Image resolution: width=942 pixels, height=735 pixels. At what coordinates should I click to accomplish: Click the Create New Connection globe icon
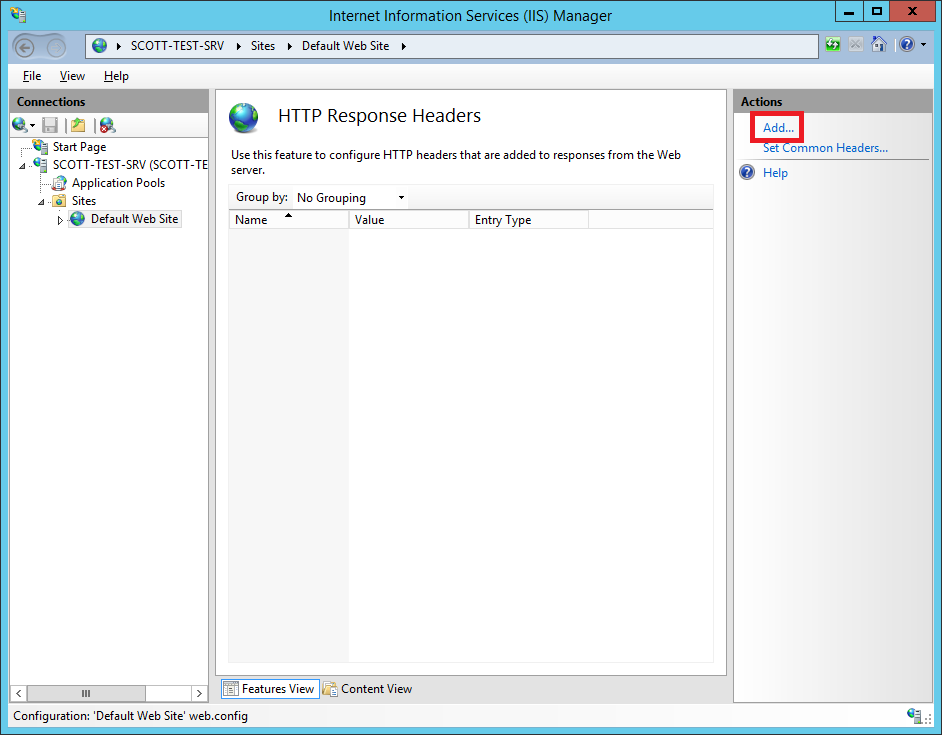[19, 125]
